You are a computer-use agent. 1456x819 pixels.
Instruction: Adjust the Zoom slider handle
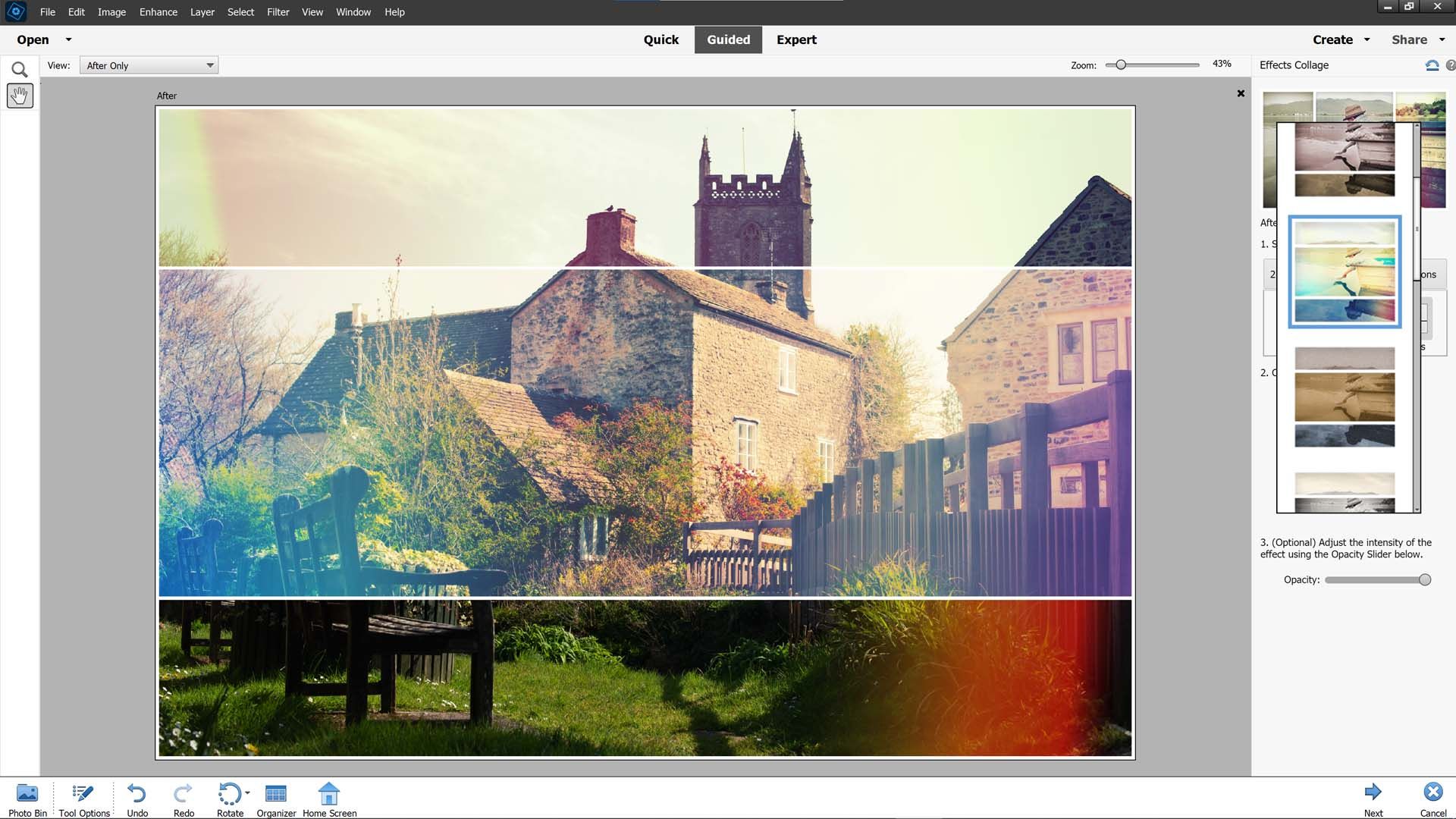[1121, 65]
